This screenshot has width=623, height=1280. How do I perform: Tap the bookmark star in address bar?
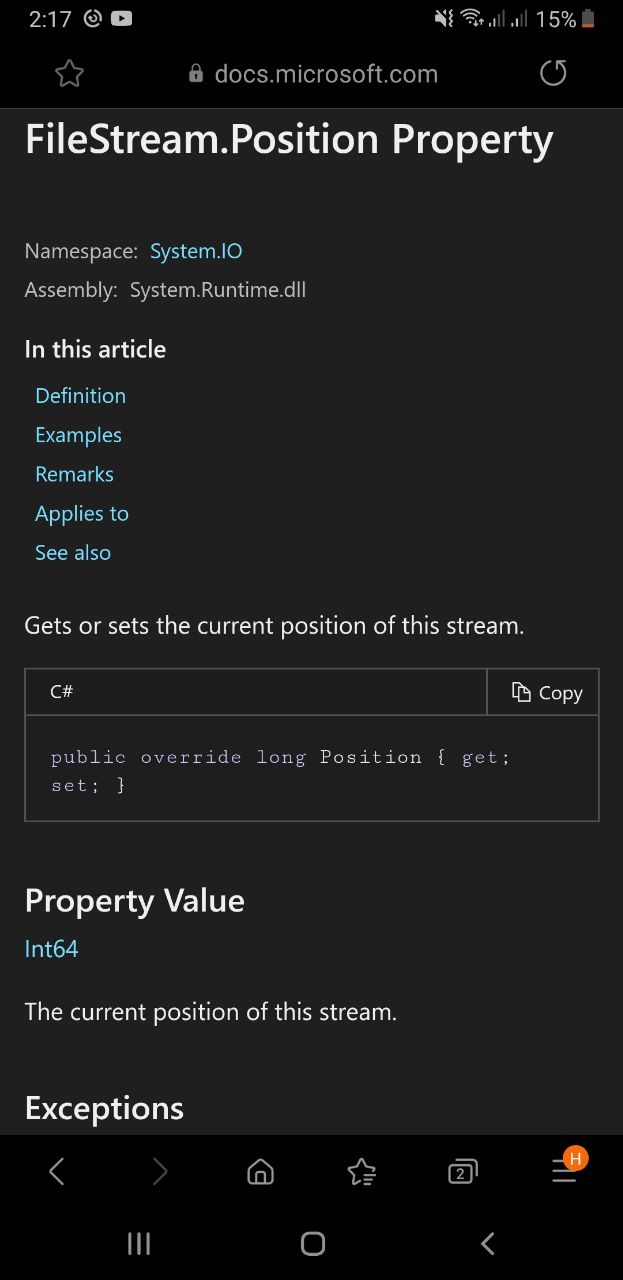point(69,73)
